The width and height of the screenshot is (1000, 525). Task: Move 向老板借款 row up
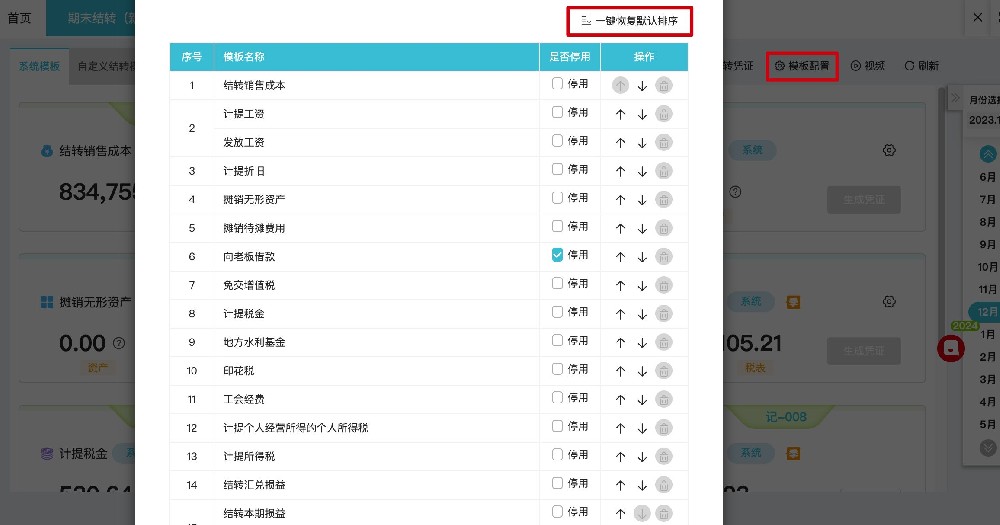pos(621,256)
